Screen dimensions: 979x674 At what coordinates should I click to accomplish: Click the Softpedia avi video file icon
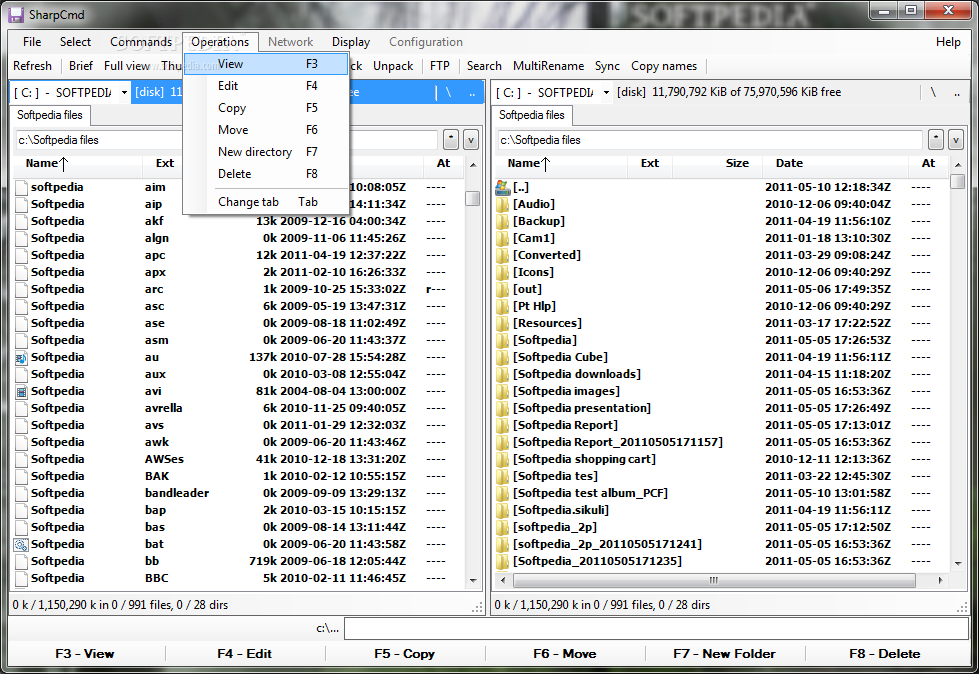(x=21, y=391)
